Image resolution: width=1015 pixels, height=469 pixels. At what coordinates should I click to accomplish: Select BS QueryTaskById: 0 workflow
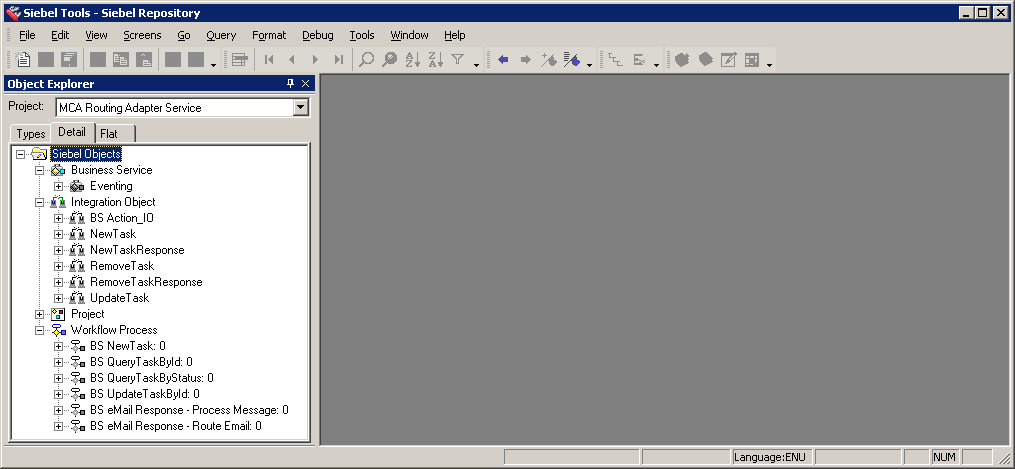coord(141,362)
